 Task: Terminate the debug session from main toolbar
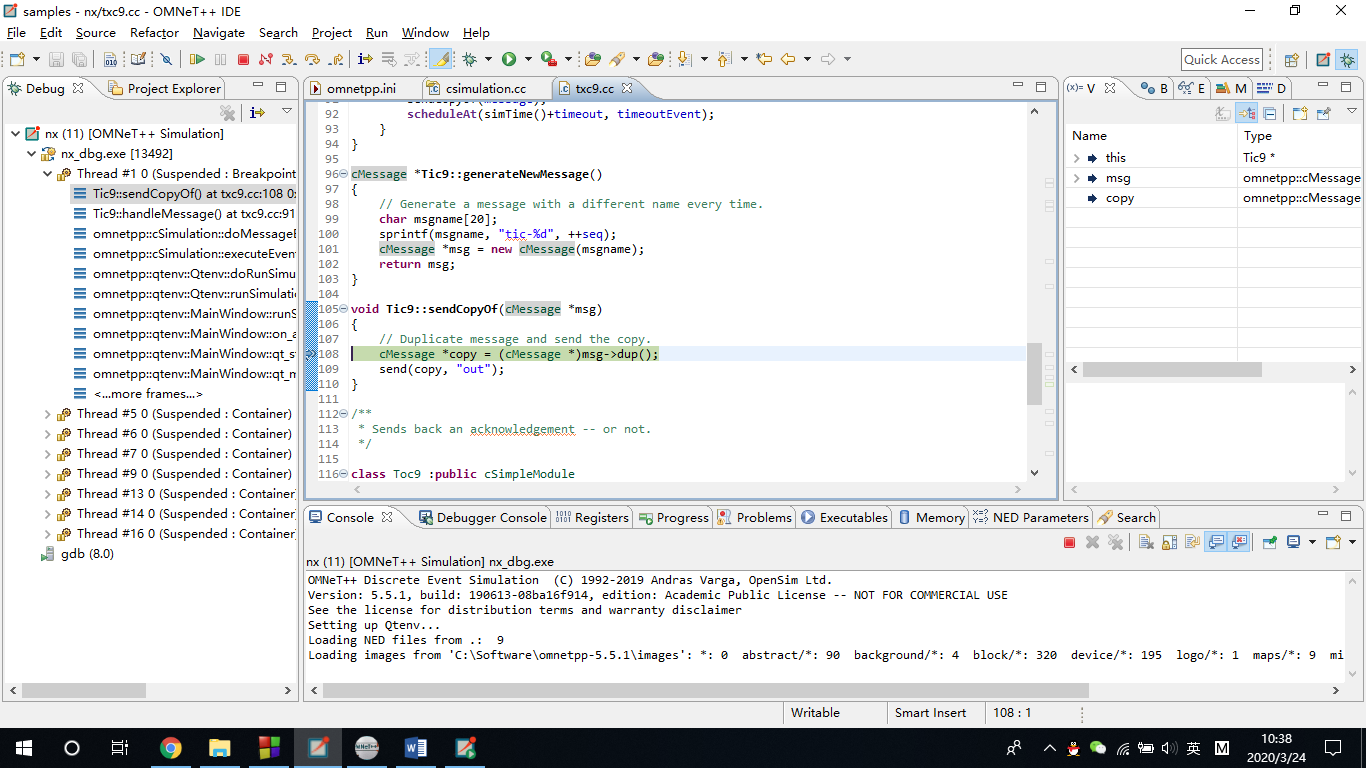tap(243, 60)
